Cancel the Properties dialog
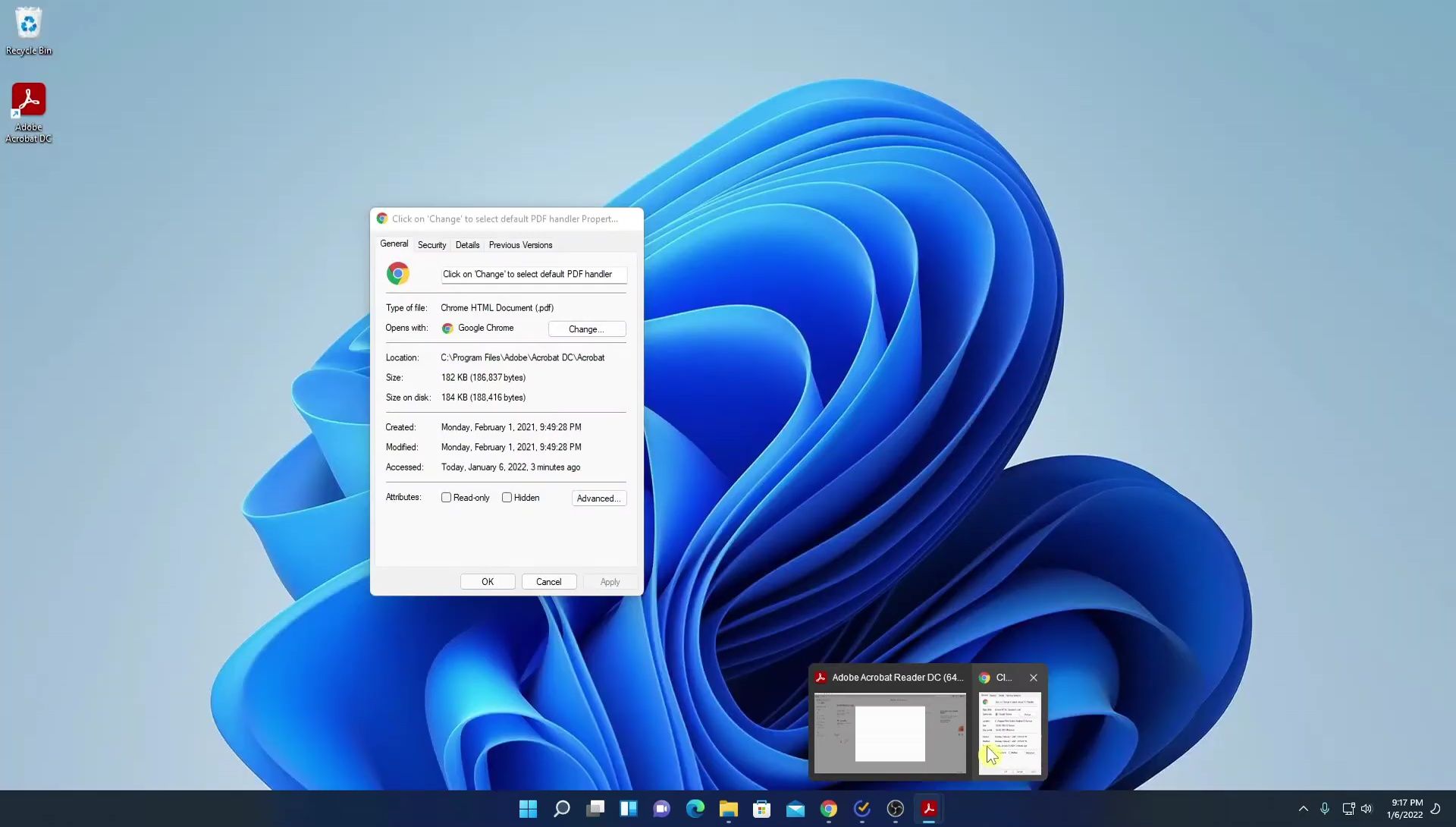Screen dimensions: 1456x827 (x=549, y=582)
